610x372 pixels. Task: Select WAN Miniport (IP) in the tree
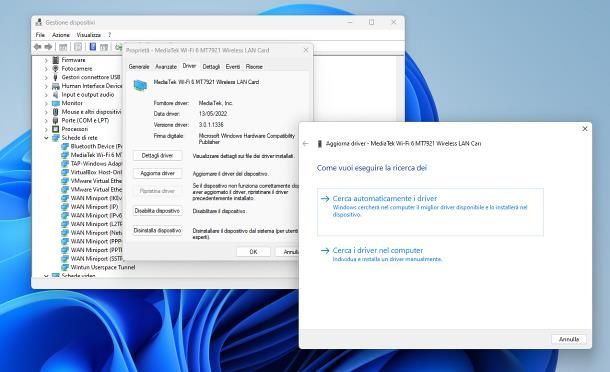(x=90, y=207)
